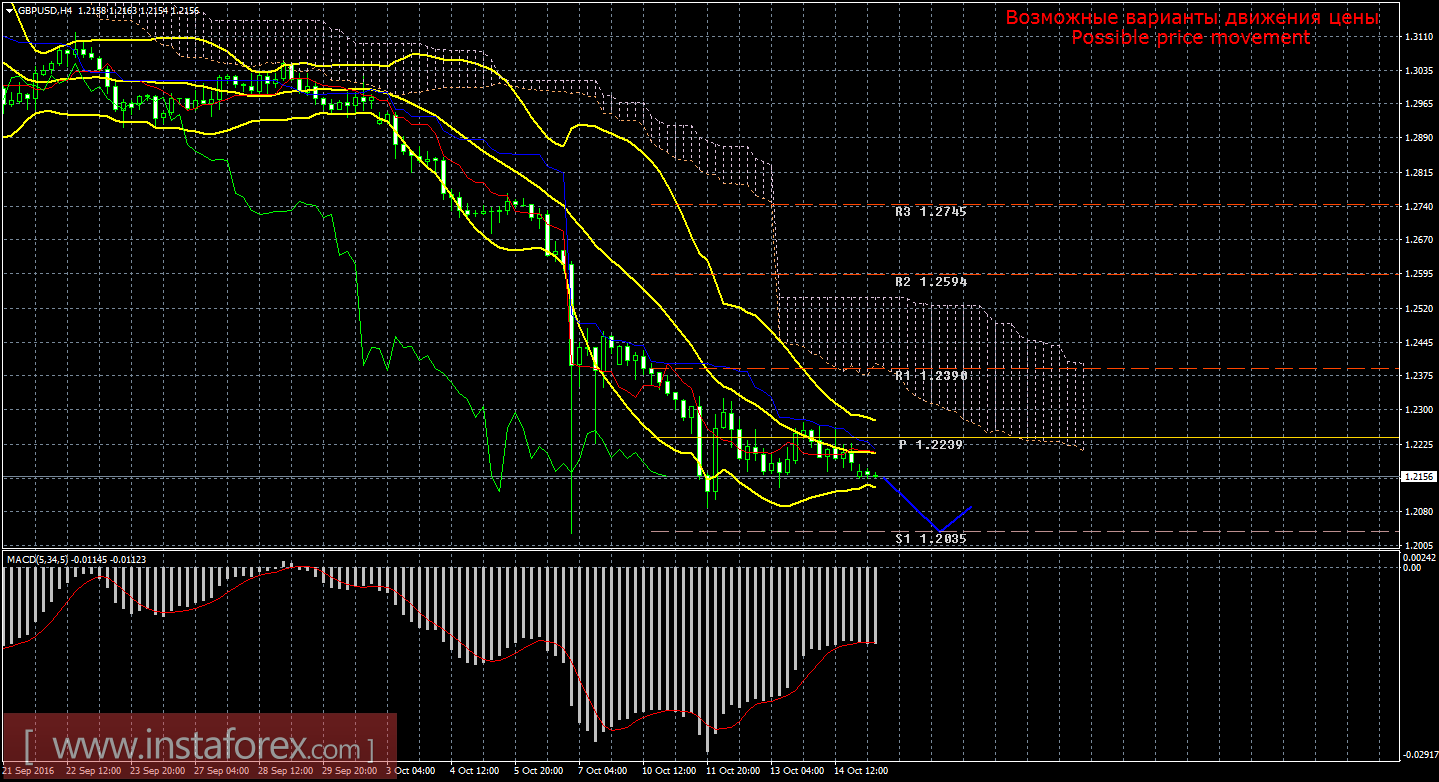The width and height of the screenshot is (1439, 782).
Task: Click the Russian red caption text
Action: pos(1192,18)
